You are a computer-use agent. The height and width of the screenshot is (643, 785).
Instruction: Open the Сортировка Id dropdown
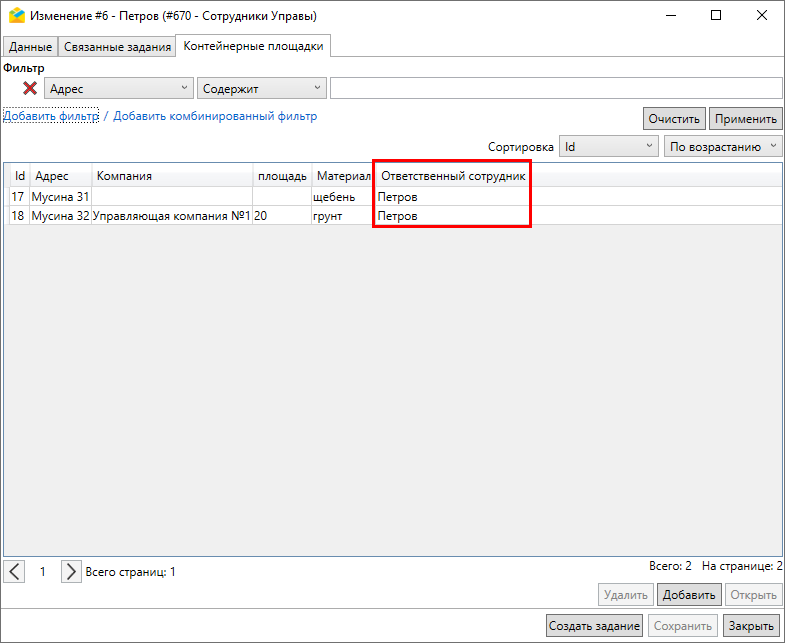coord(607,146)
